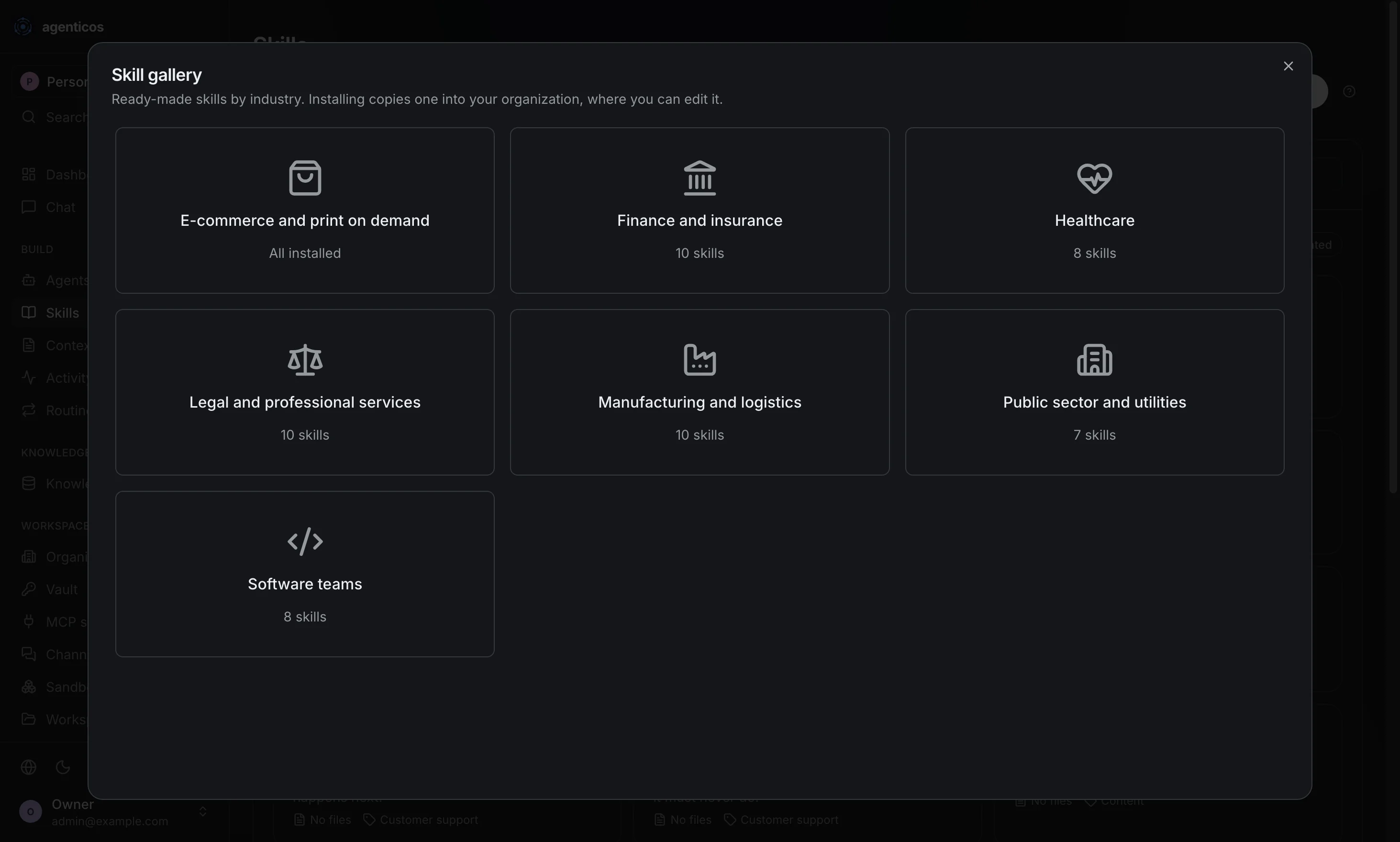The image size is (1400, 842).
Task: Click '10 skills' under Legal and professional services
Action: [x=305, y=435]
